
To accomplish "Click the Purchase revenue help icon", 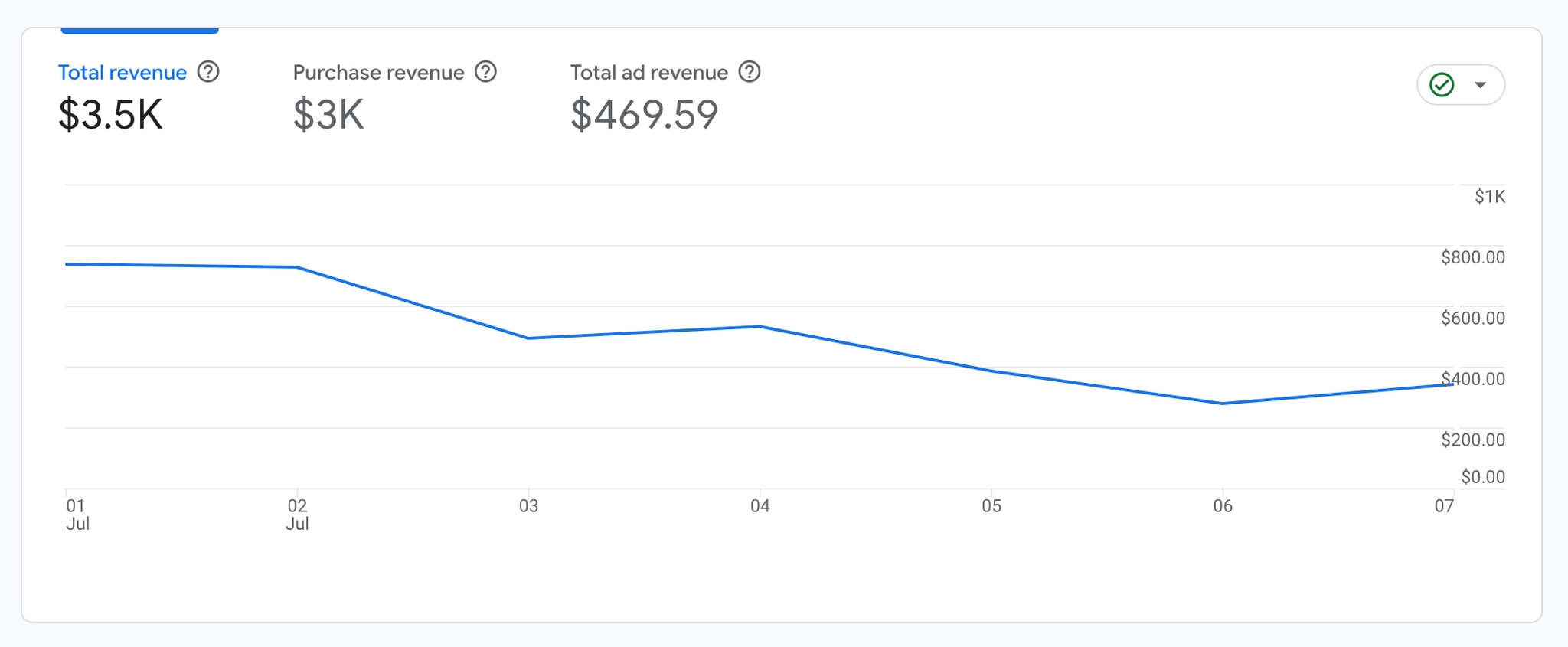I will click(485, 72).
